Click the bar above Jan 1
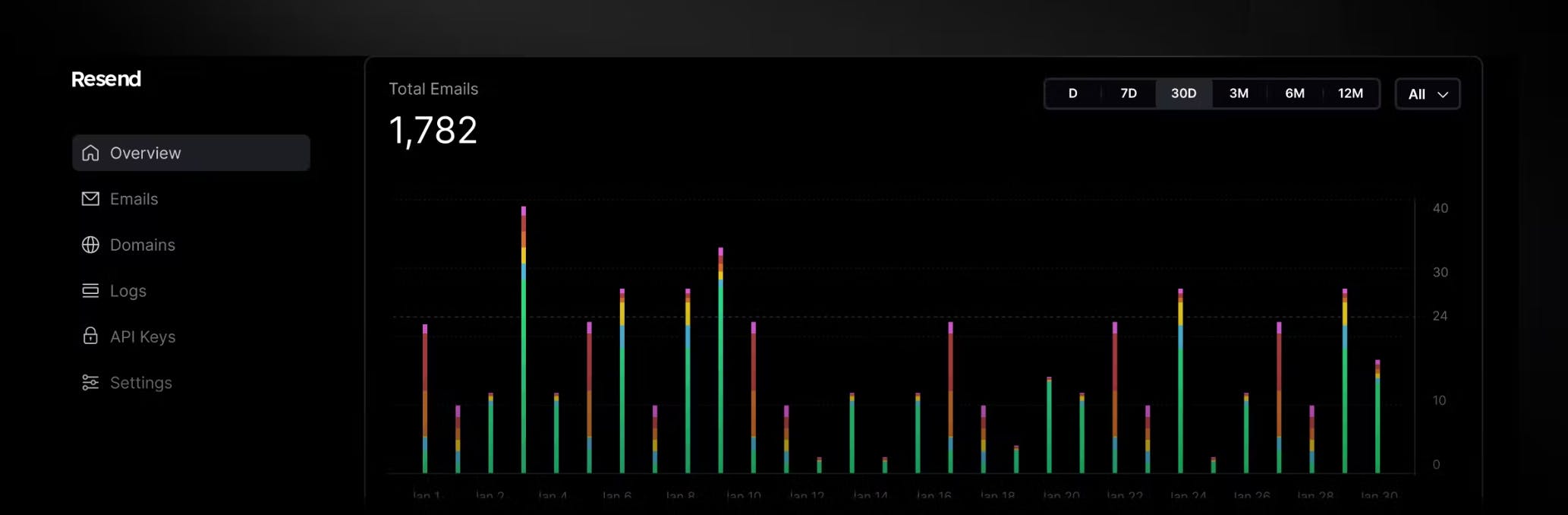This screenshot has height=515, width=1568. click(425, 399)
